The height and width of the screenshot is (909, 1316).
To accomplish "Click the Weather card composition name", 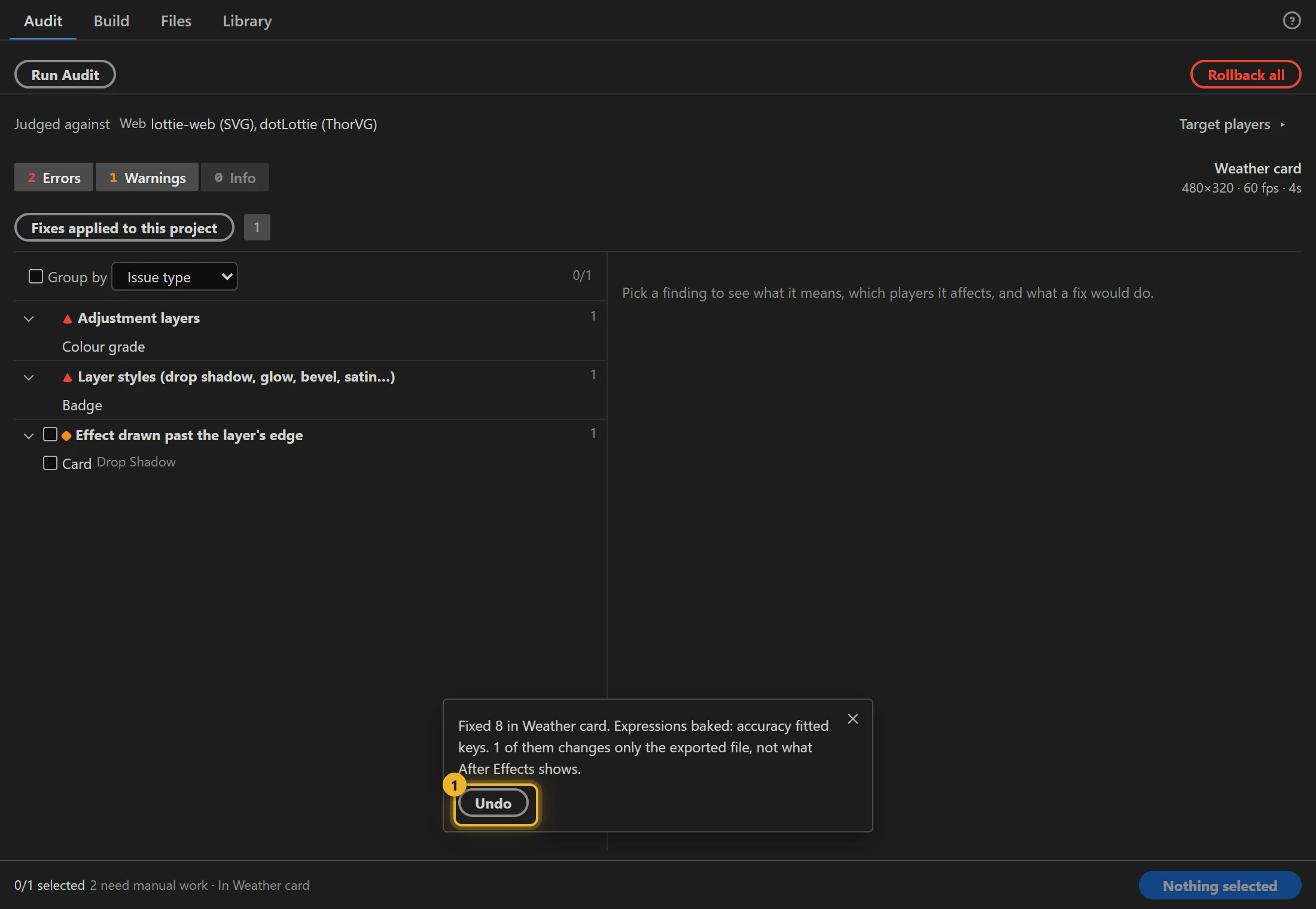I will (1257, 169).
